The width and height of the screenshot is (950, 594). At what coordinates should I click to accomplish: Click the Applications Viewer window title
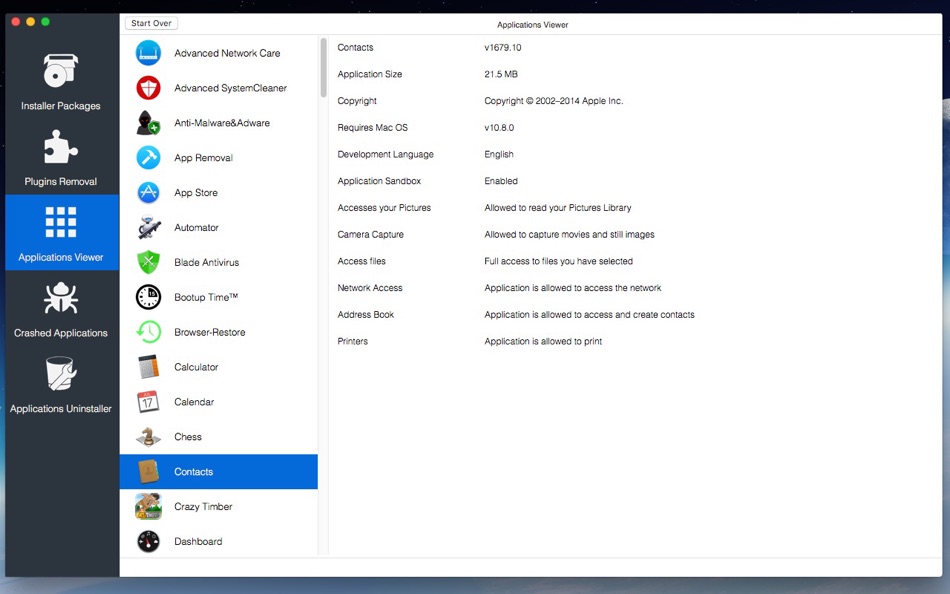pyautogui.click(x=533, y=25)
